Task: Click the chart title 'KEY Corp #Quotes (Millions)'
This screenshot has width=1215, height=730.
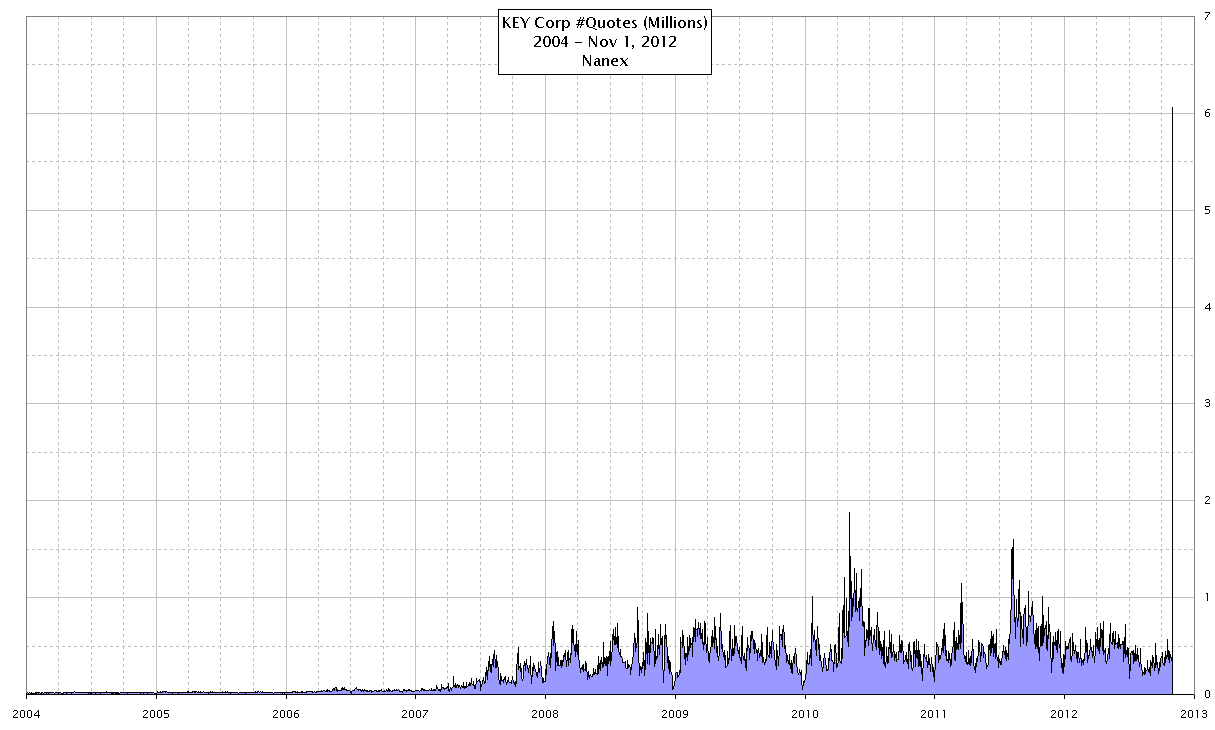Action: coord(604,23)
